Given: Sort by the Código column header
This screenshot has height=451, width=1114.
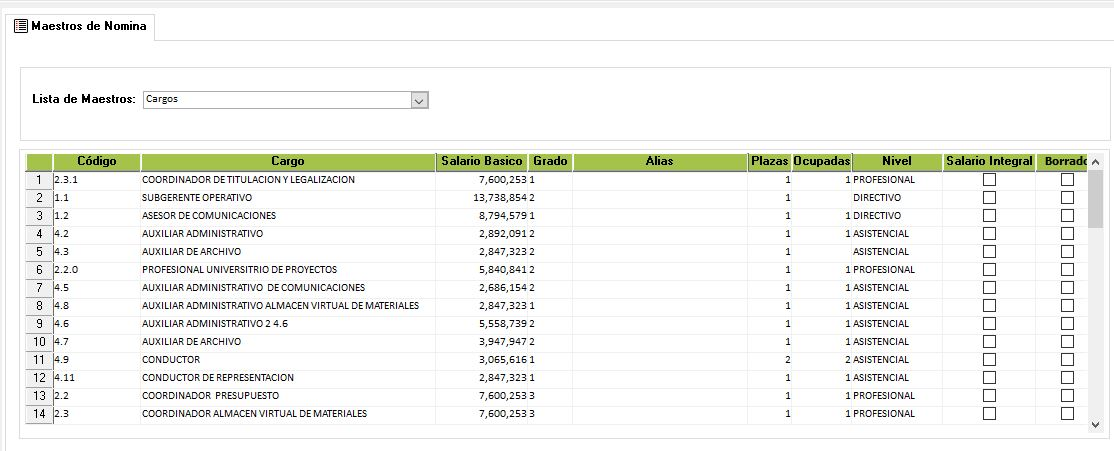Looking at the screenshot, I should point(97,162).
